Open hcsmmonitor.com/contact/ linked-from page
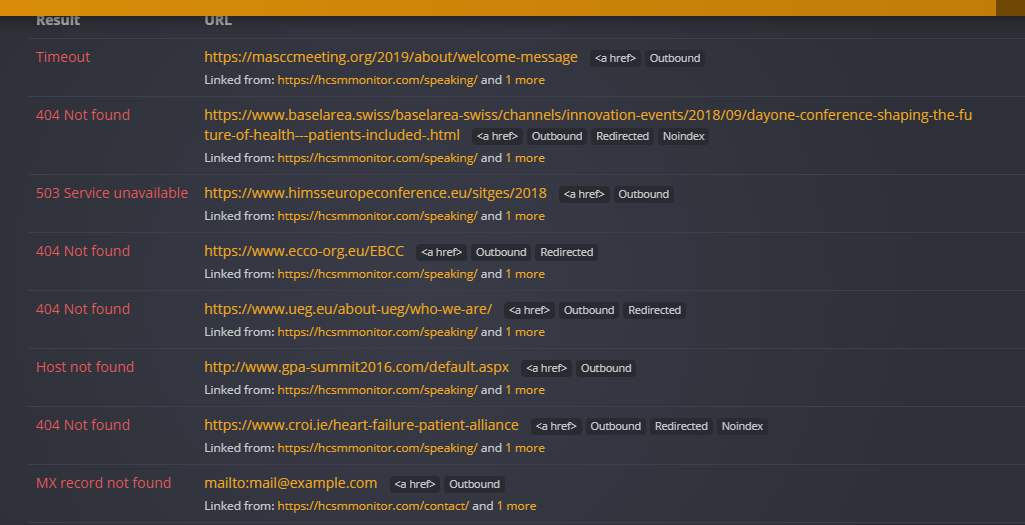Image resolution: width=1025 pixels, height=525 pixels. tap(373, 506)
